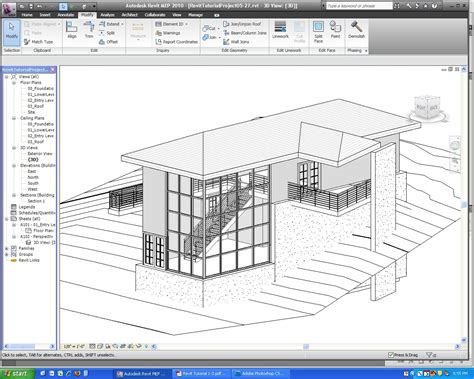Switch to the Annotate ribbon tab
474x379 pixels.
pos(66,15)
